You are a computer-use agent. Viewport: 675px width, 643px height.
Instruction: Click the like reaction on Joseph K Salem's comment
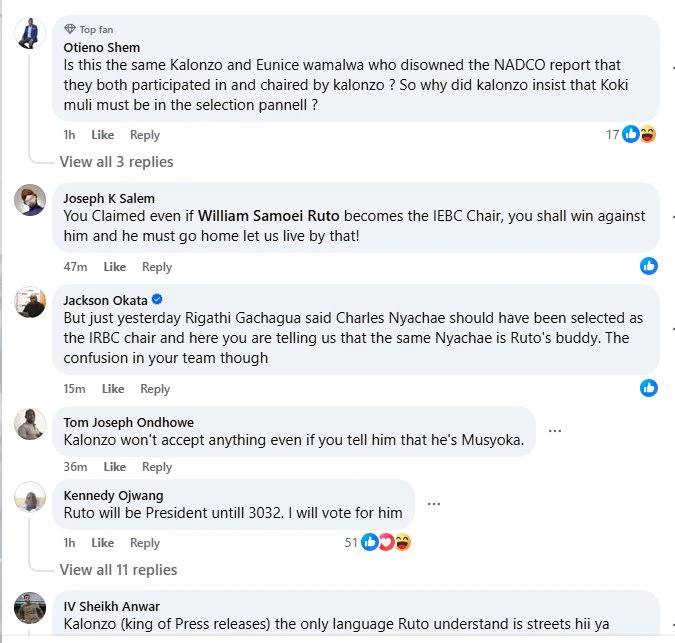649,266
